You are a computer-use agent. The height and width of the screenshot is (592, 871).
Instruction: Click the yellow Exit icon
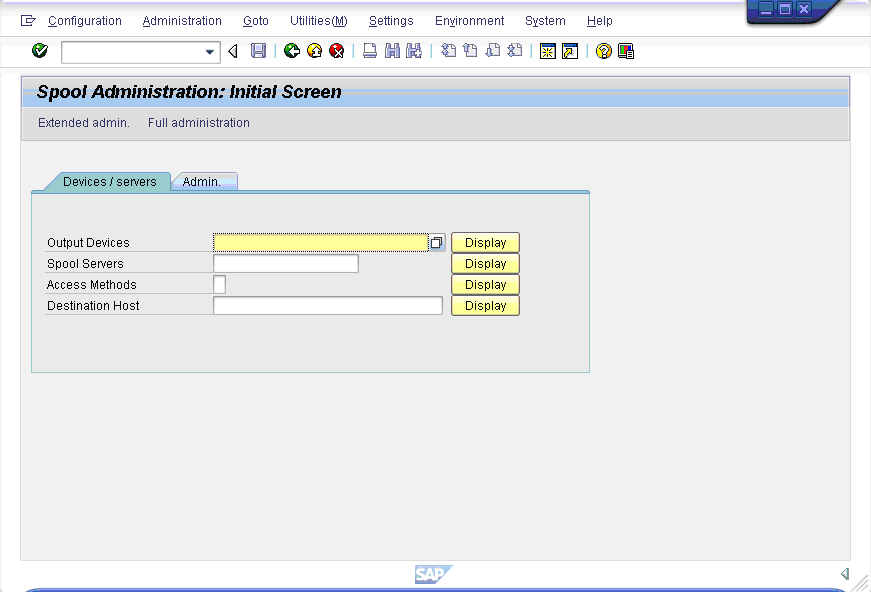(x=314, y=51)
